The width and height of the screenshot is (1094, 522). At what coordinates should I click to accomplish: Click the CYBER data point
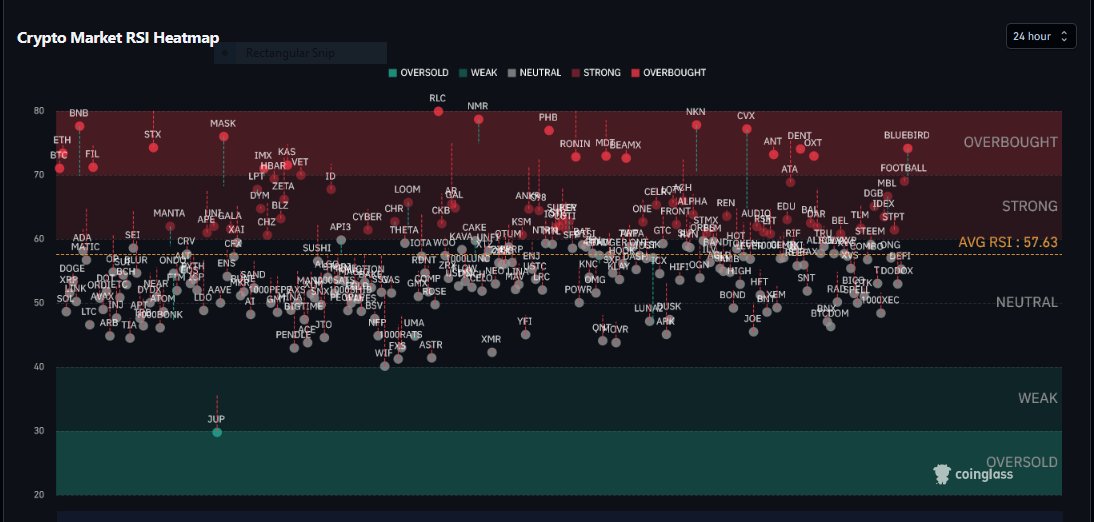tap(368, 230)
